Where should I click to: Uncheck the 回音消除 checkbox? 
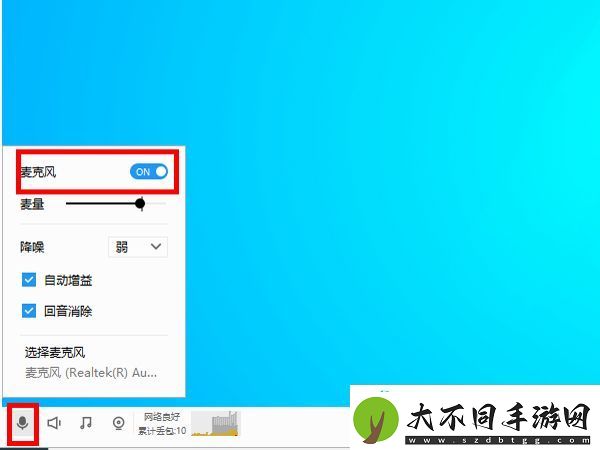coord(29,311)
